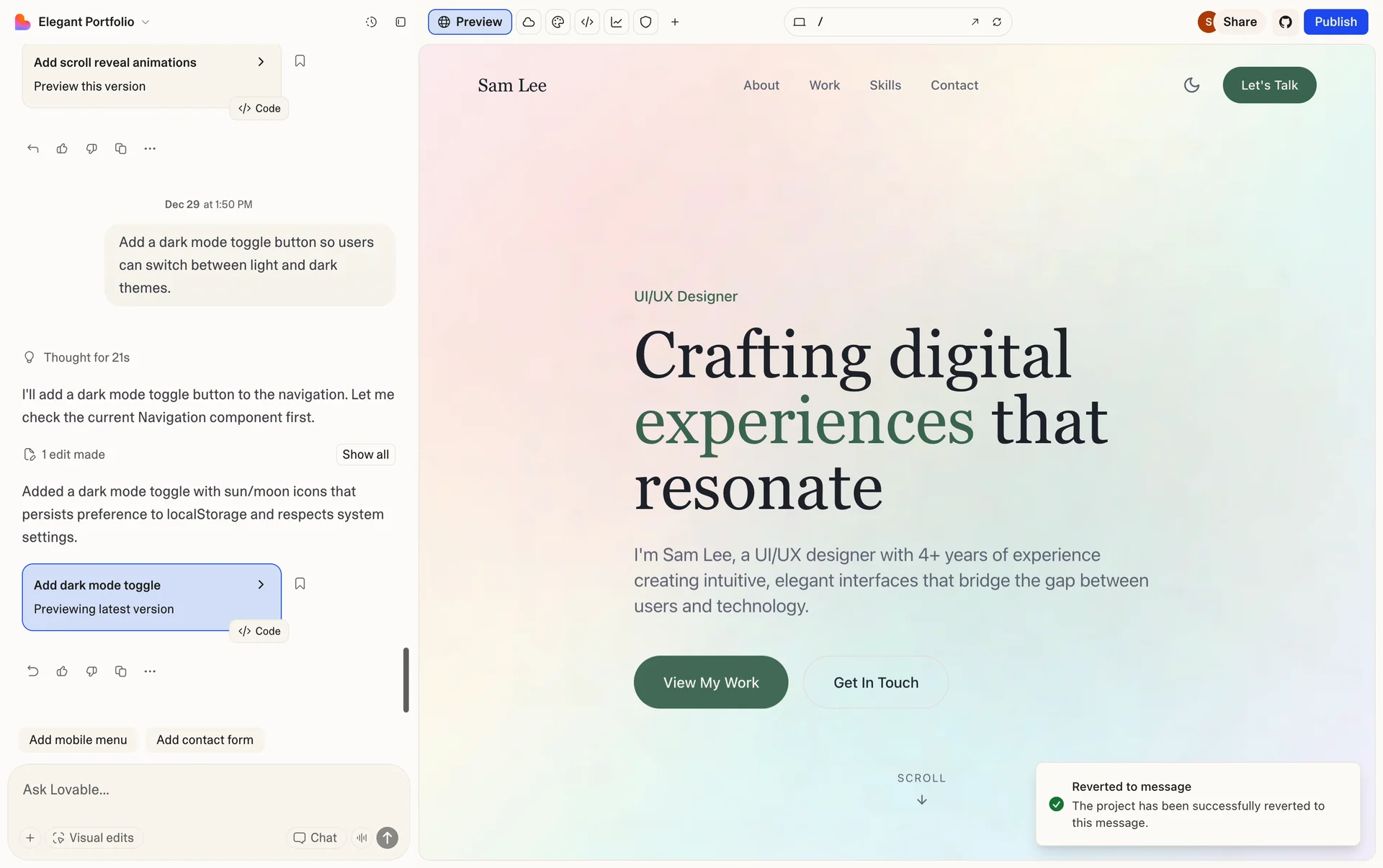Open the Work nav item
Screen dimensions: 1383x868
(x=824, y=85)
